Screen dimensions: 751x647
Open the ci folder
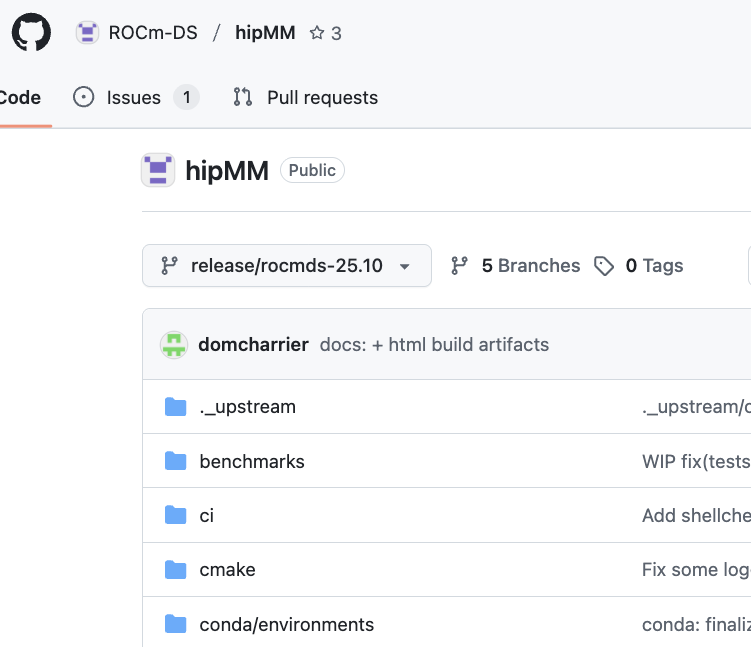pyautogui.click(x=206, y=516)
